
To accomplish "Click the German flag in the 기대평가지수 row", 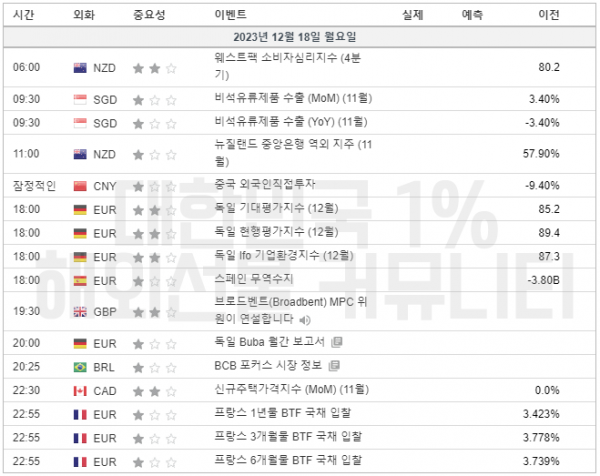I will [x=80, y=210].
